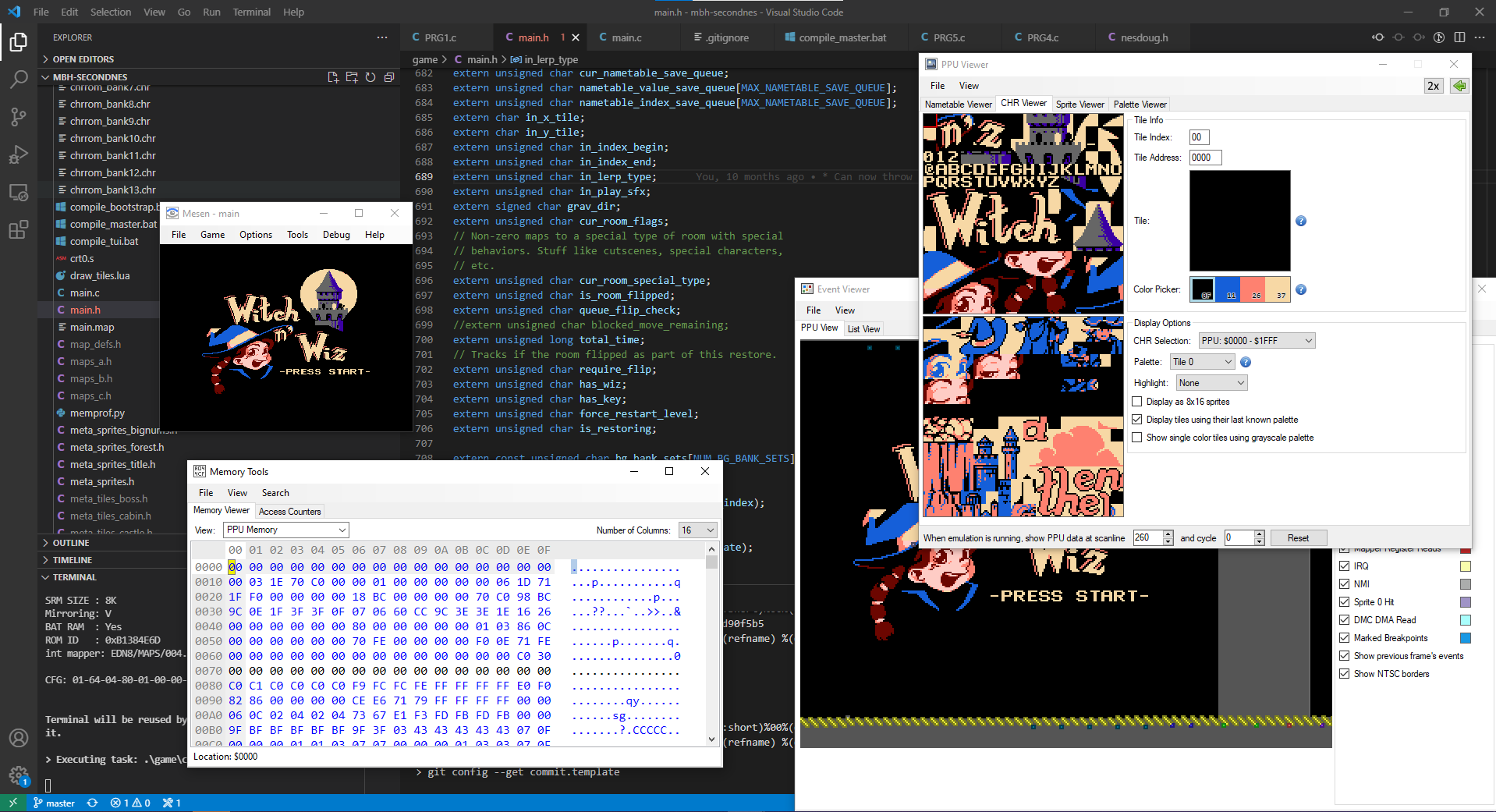Click help icon next to the Tile preview
The image size is (1496, 812).
click(x=1301, y=221)
